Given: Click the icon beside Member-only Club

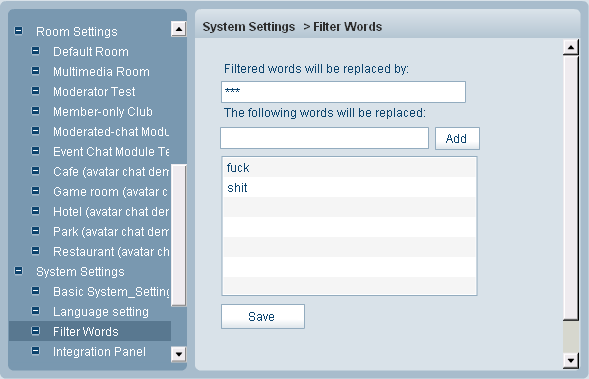Looking at the screenshot, I should click(x=35, y=111).
